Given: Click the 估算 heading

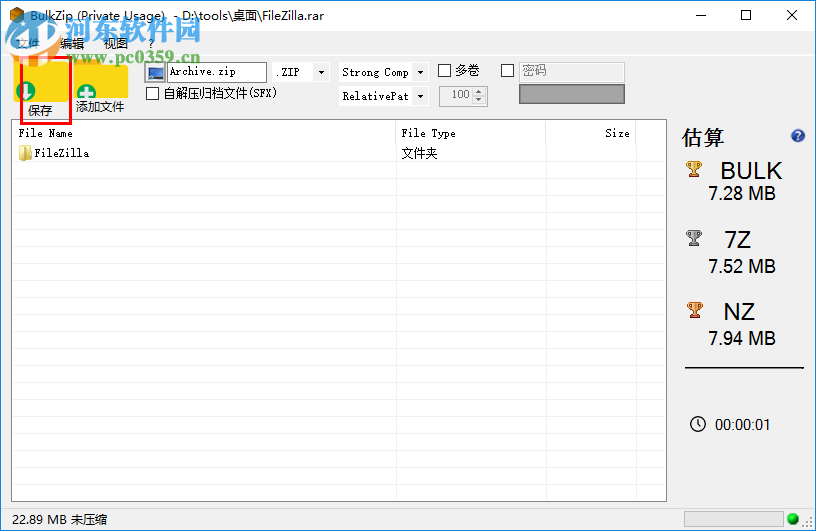Looking at the screenshot, I should coord(703,137).
